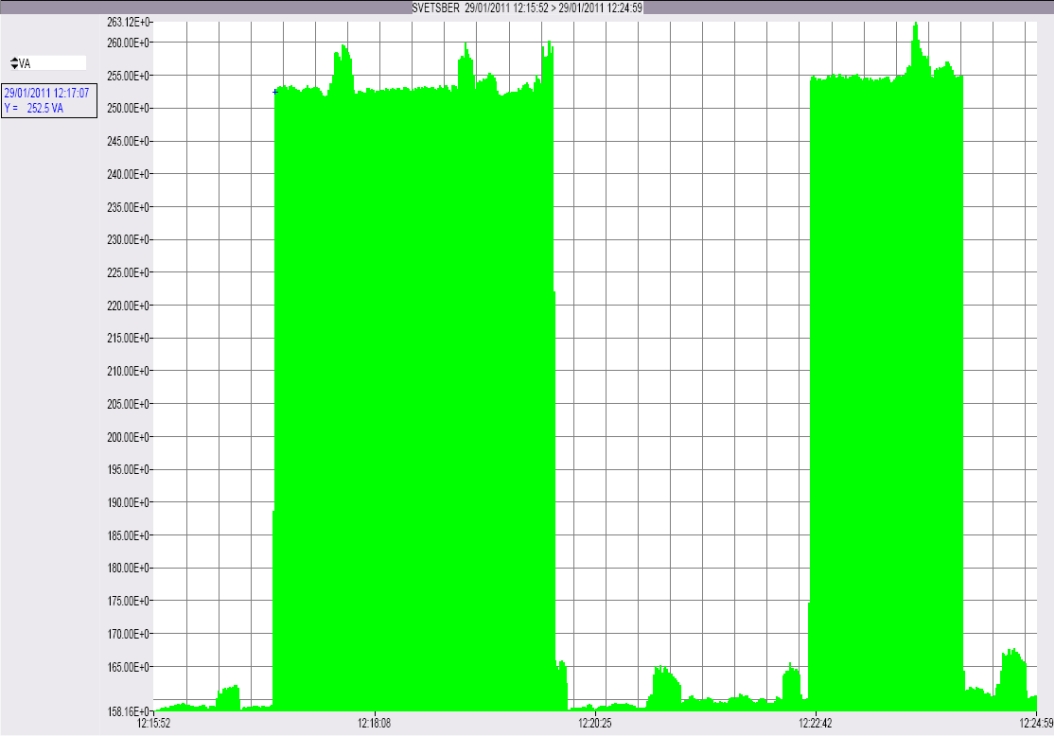Click the 12:20:25 time axis label

pyautogui.click(x=595, y=723)
